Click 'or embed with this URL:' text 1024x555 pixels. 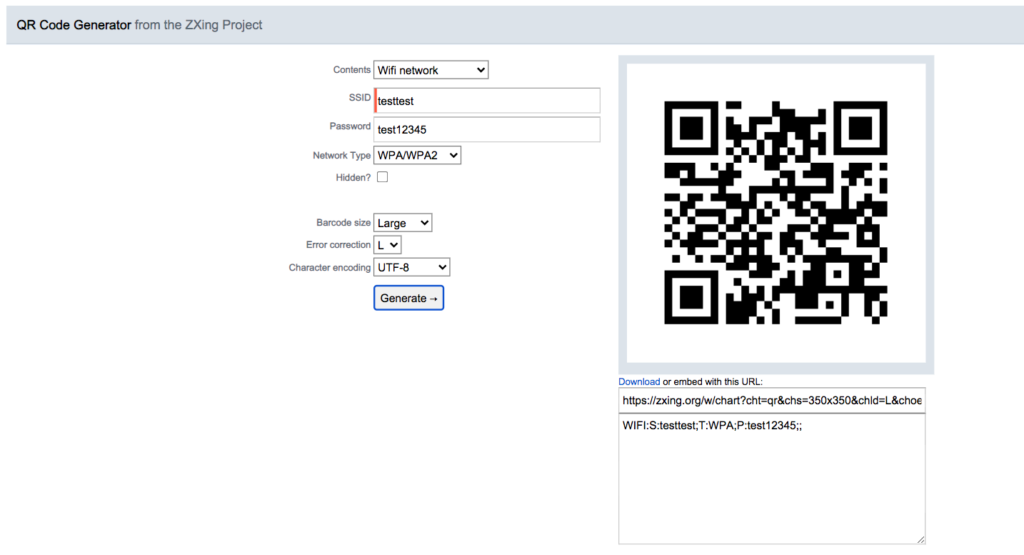tap(712, 381)
